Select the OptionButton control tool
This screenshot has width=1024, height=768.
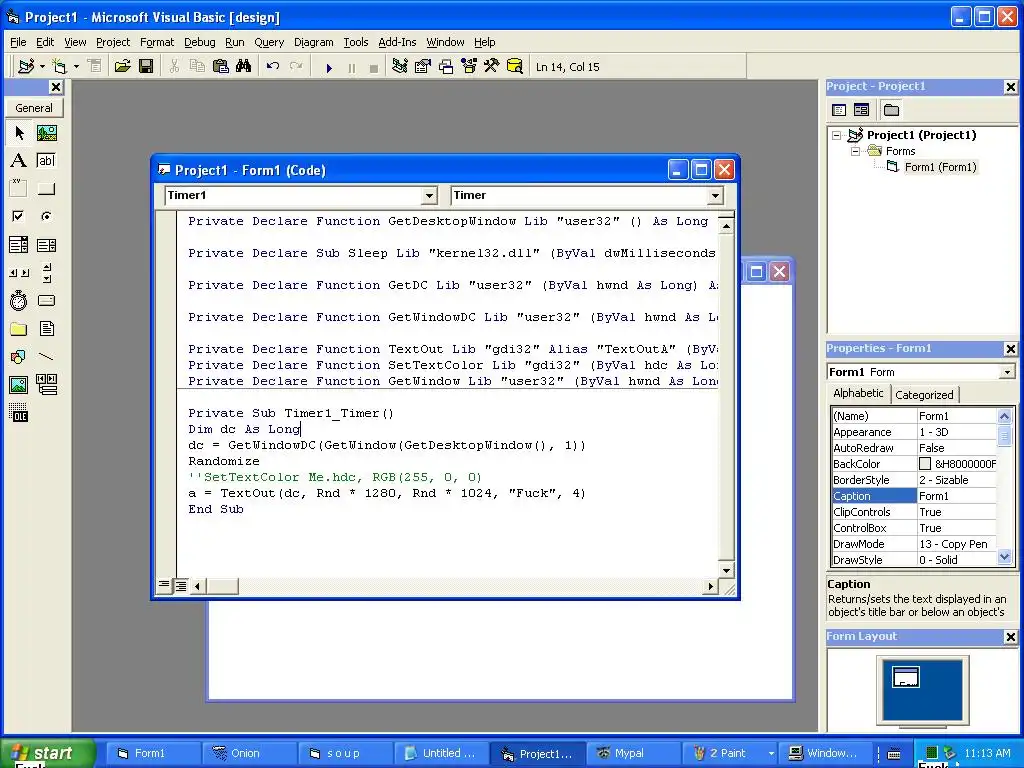tap(46, 216)
